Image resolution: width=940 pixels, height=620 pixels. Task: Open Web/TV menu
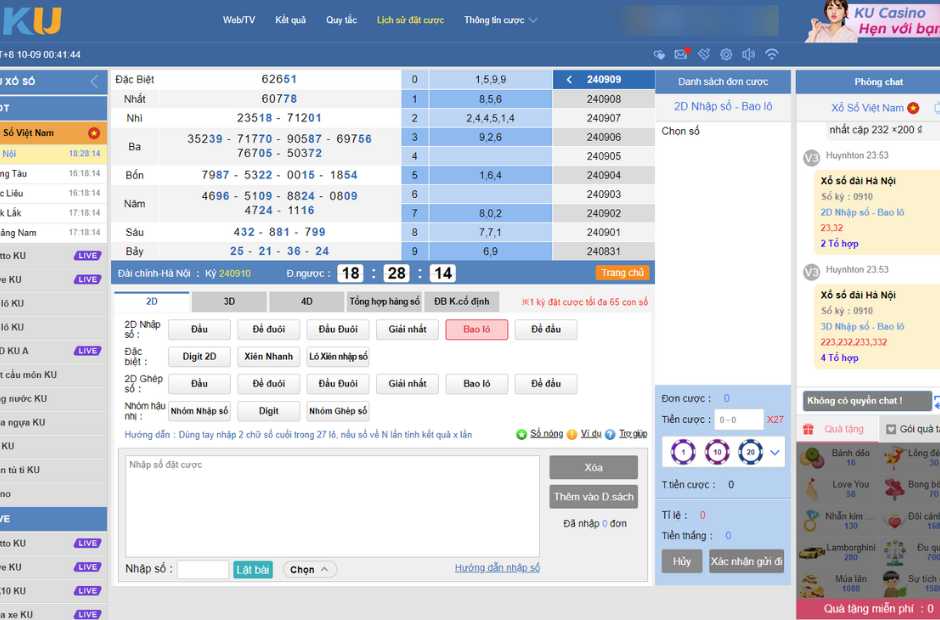tap(239, 20)
